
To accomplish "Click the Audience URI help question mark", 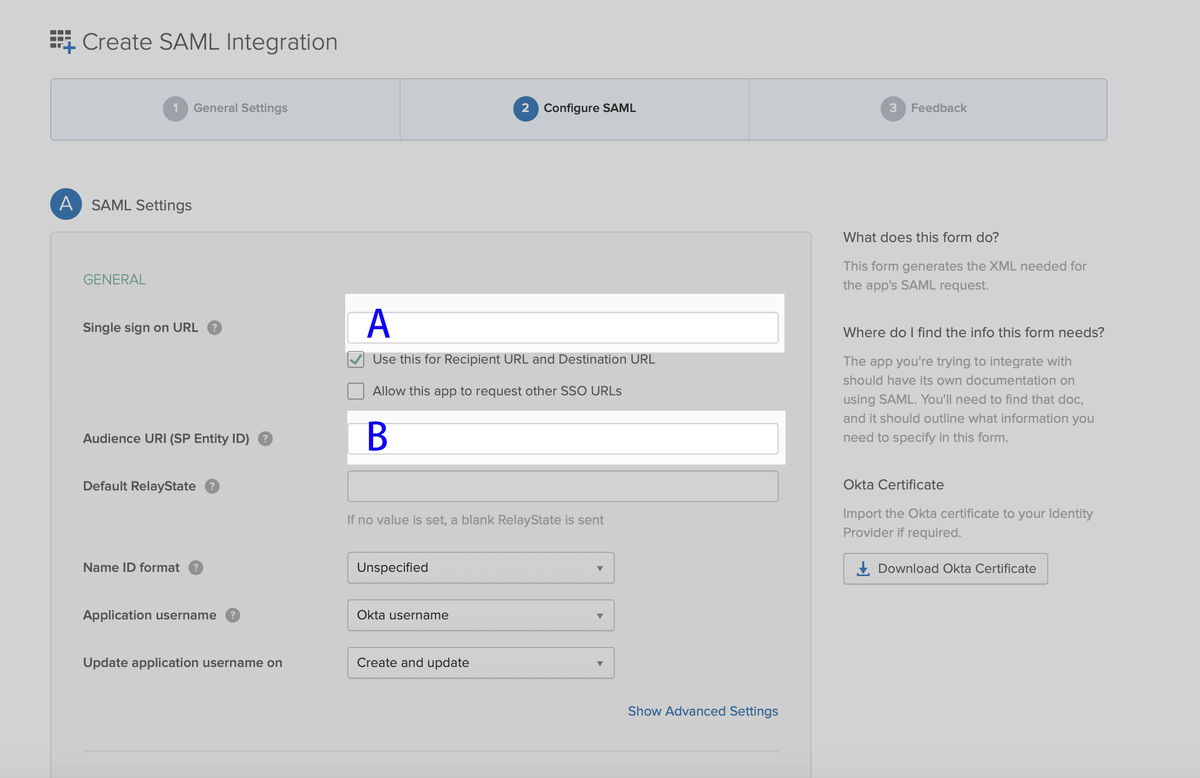I will 264,437.
